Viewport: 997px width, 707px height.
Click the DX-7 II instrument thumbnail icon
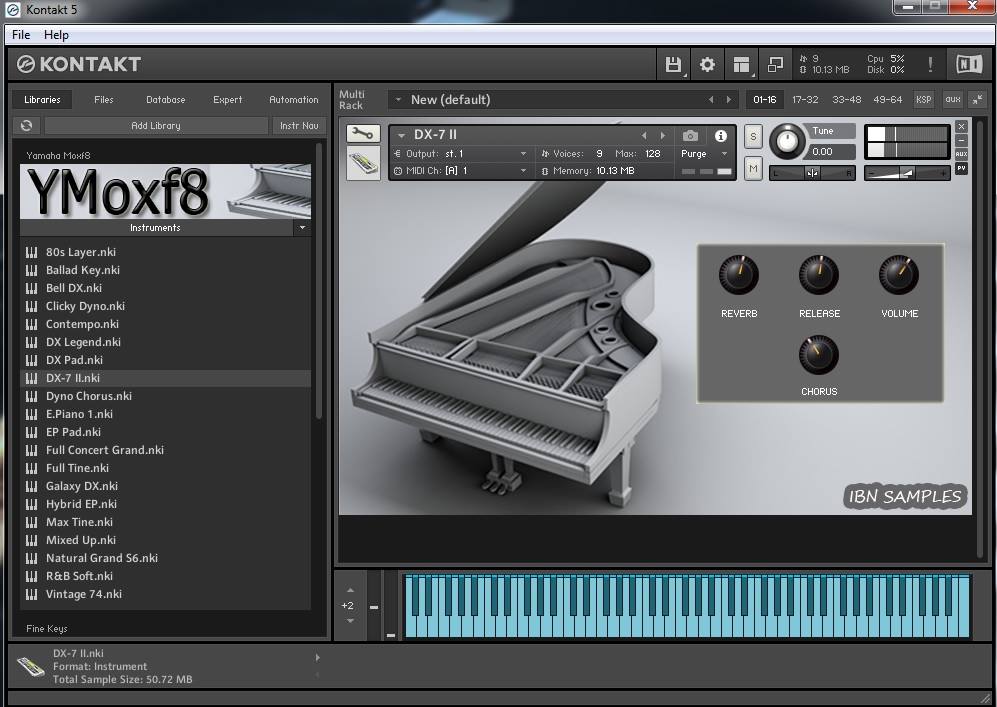[x=363, y=163]
